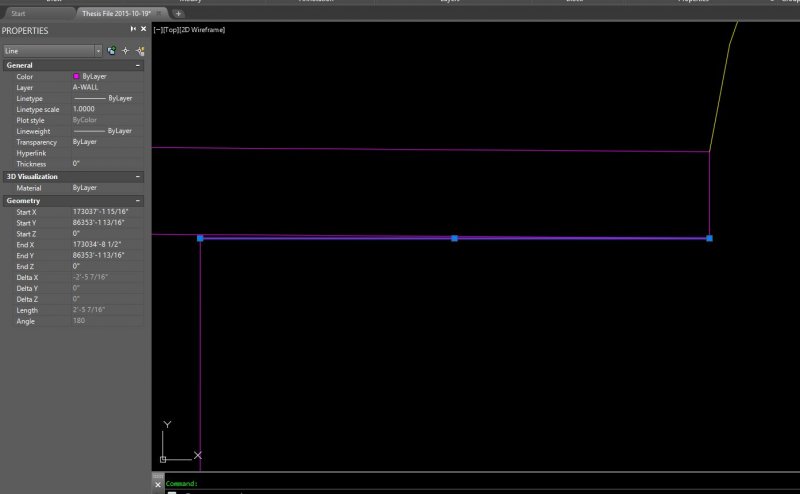Open the Linetype ByLayer field
Screen dimensions: 800x494
click(108, 98)
